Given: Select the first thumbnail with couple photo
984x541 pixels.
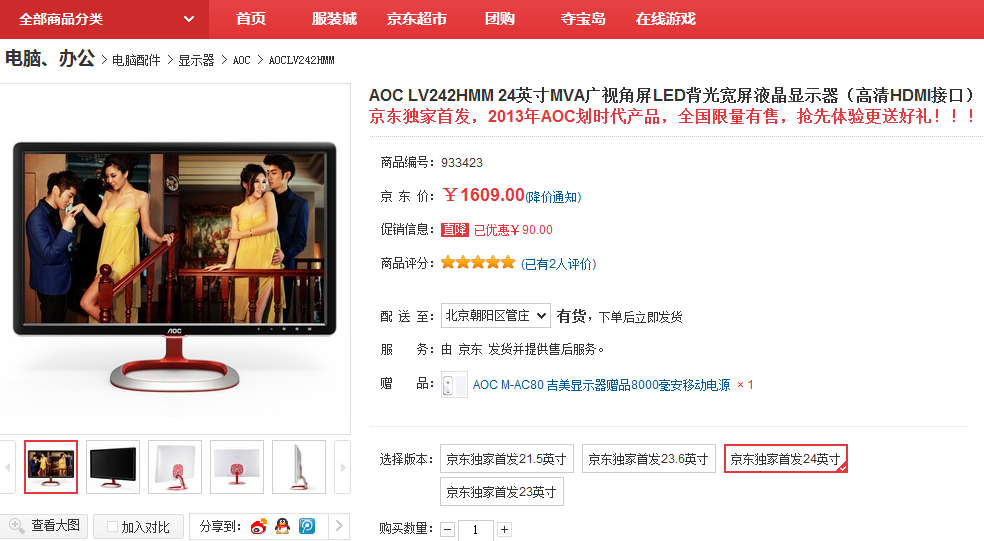Looking at the screenshot, I should pos(51,467).
